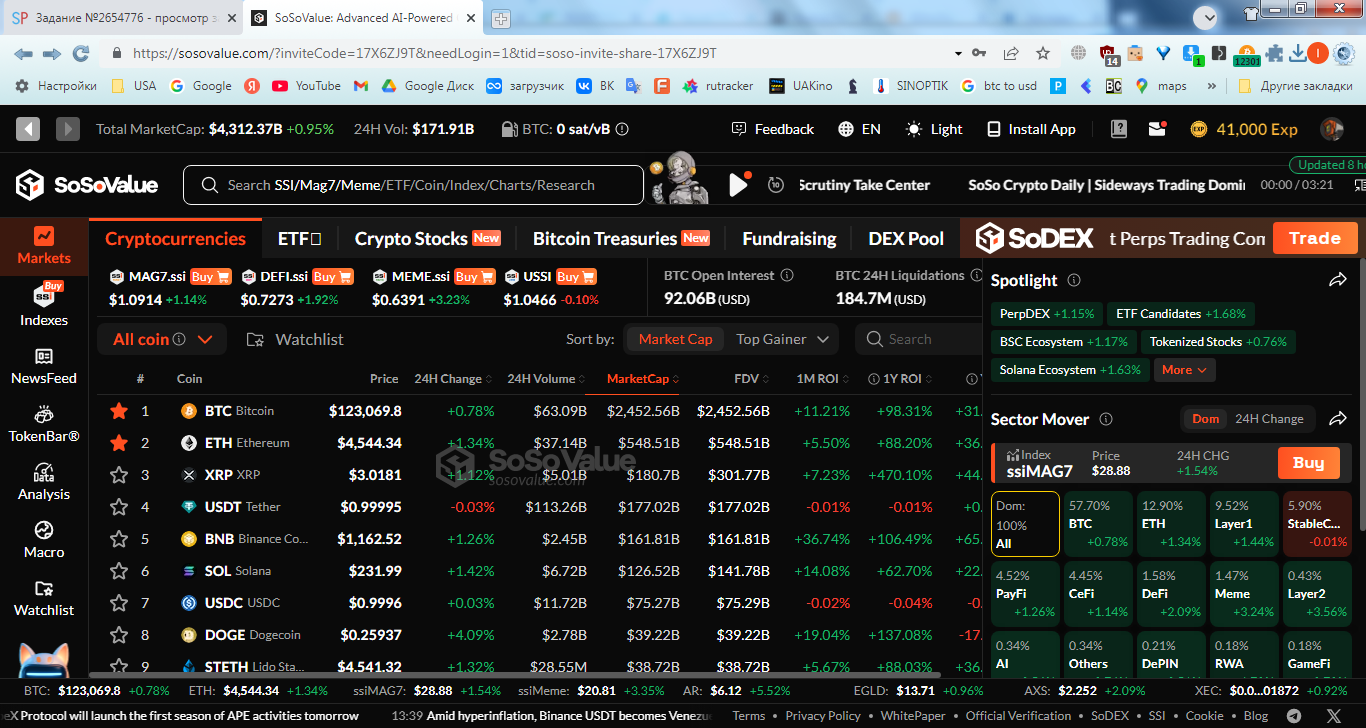Image resolution: width=1366 pixels, height=728 pixels.
Task: Open the Markets section in the sidebar
Action: point(44,245)
